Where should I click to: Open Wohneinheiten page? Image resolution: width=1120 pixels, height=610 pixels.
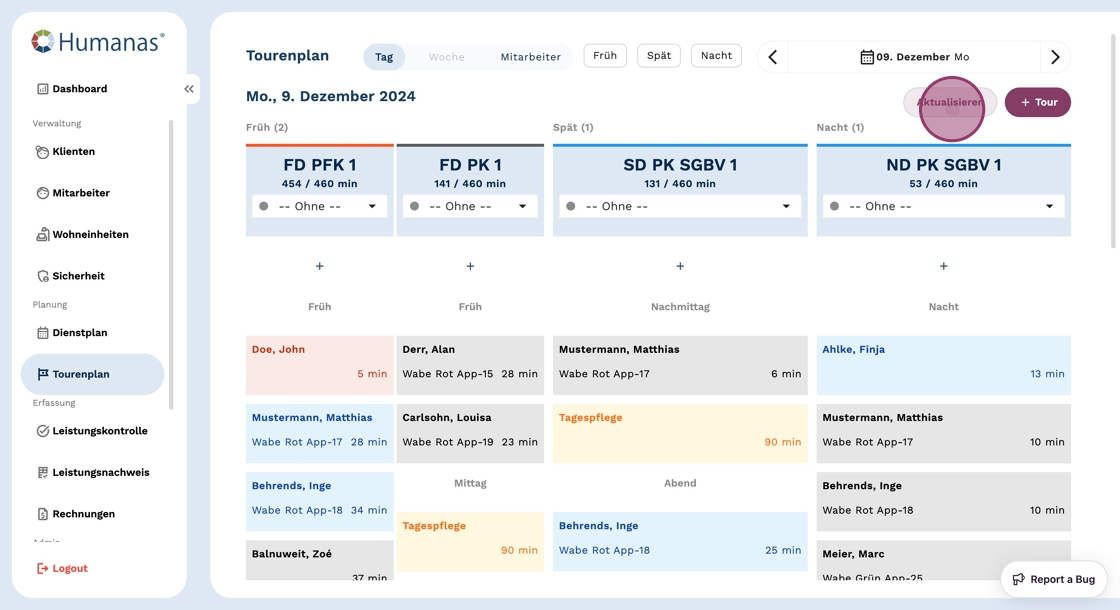point(82,234)
